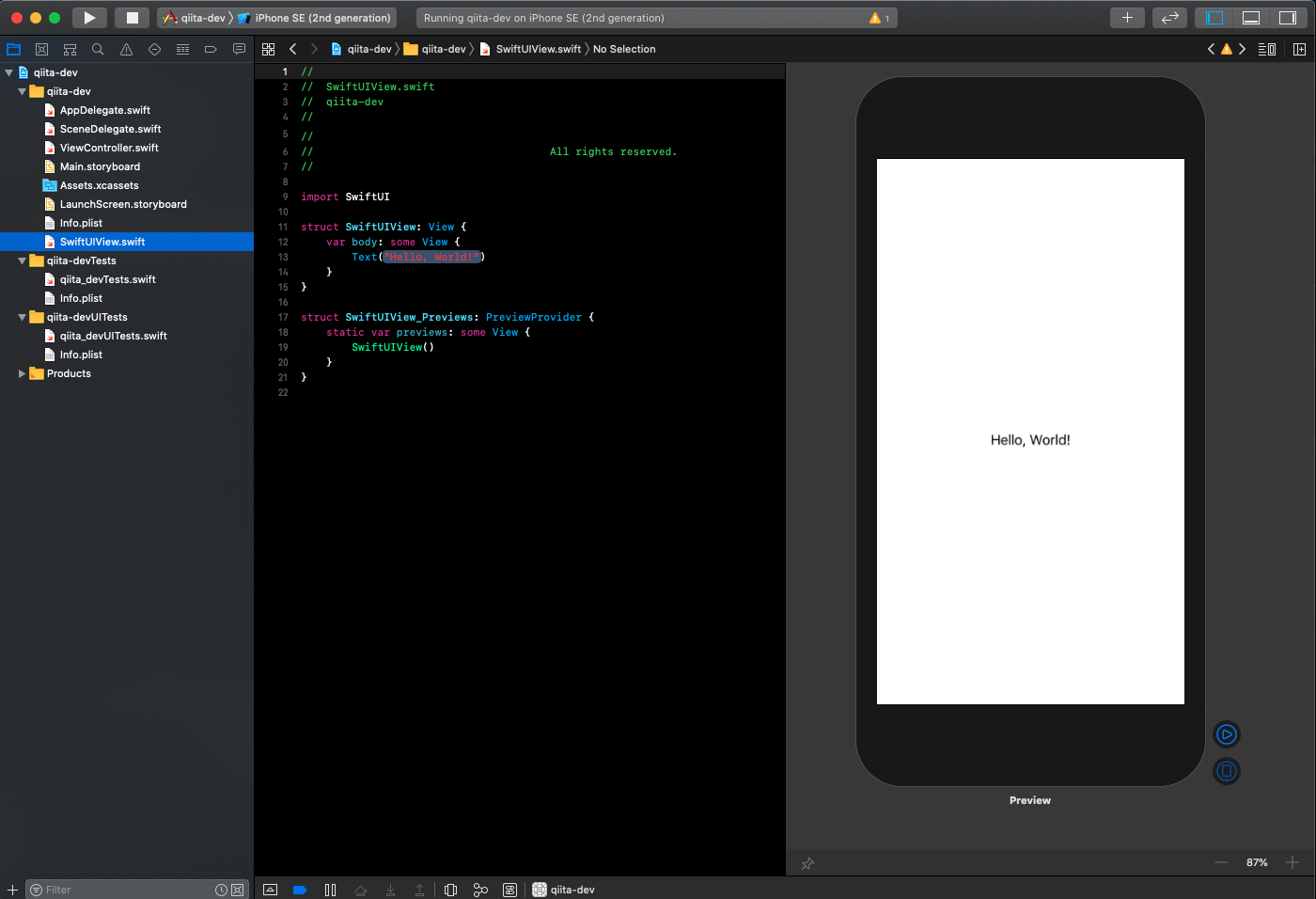Preview on device button in canvas
Screen dimensions: 1316x899
tap(1227, 771)
